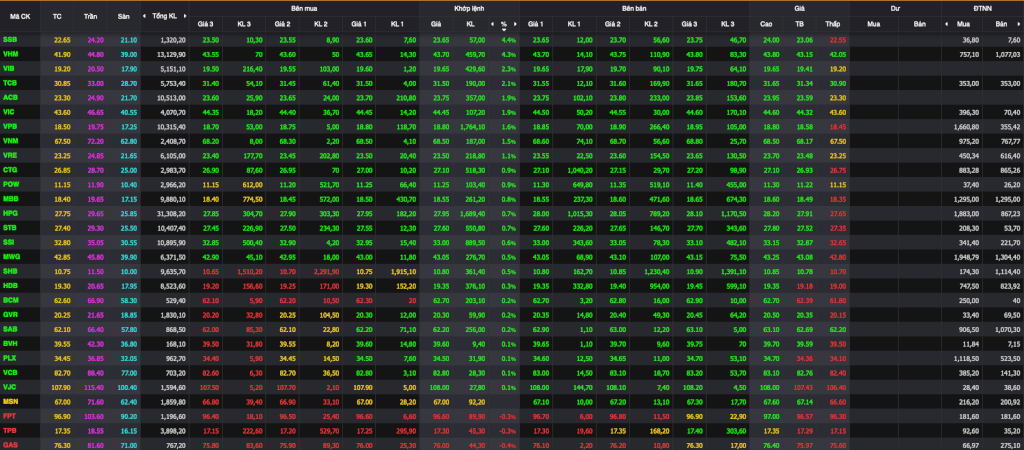The width and height of the screenshot is (1024, 450).
Task: Open the SSI stock ticker
Action: [9, 242]
